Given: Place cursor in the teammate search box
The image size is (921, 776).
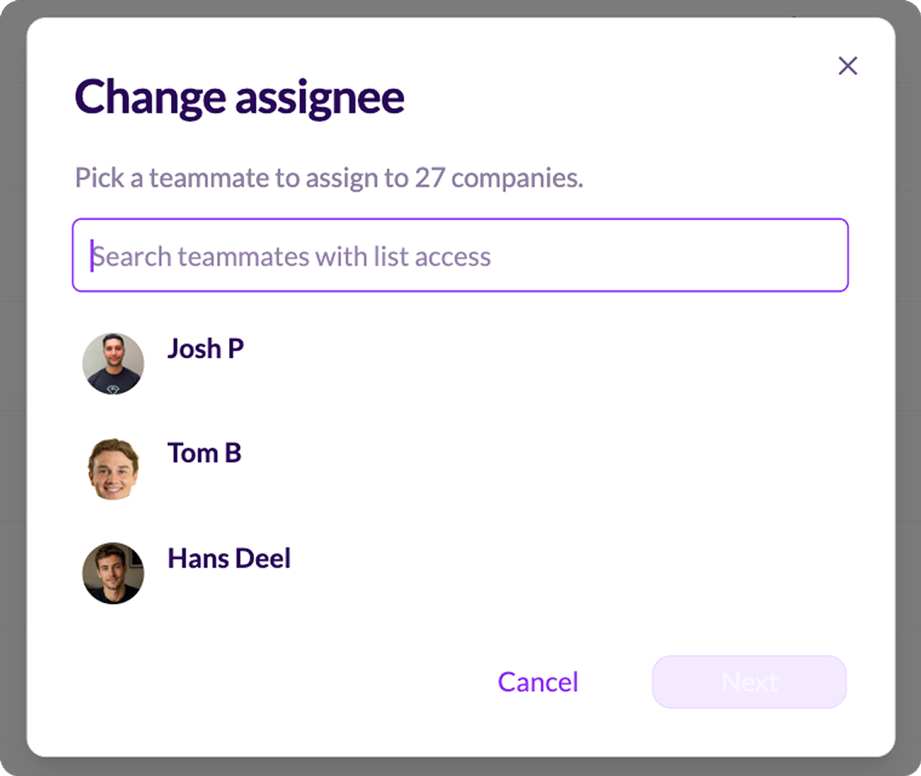Looking at the screenshot, I should click(x=460, y=255).
